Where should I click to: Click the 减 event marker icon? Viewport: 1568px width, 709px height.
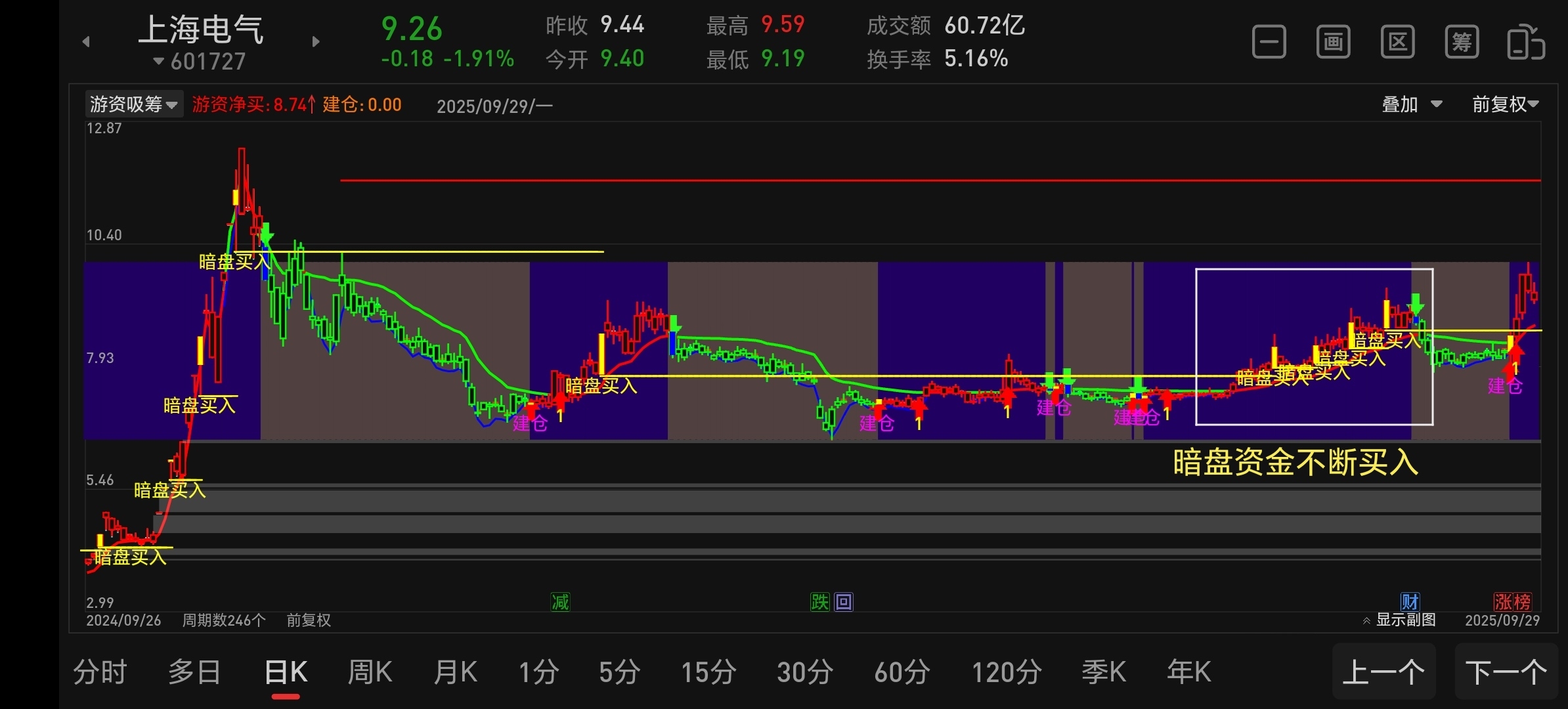[560, 602]
